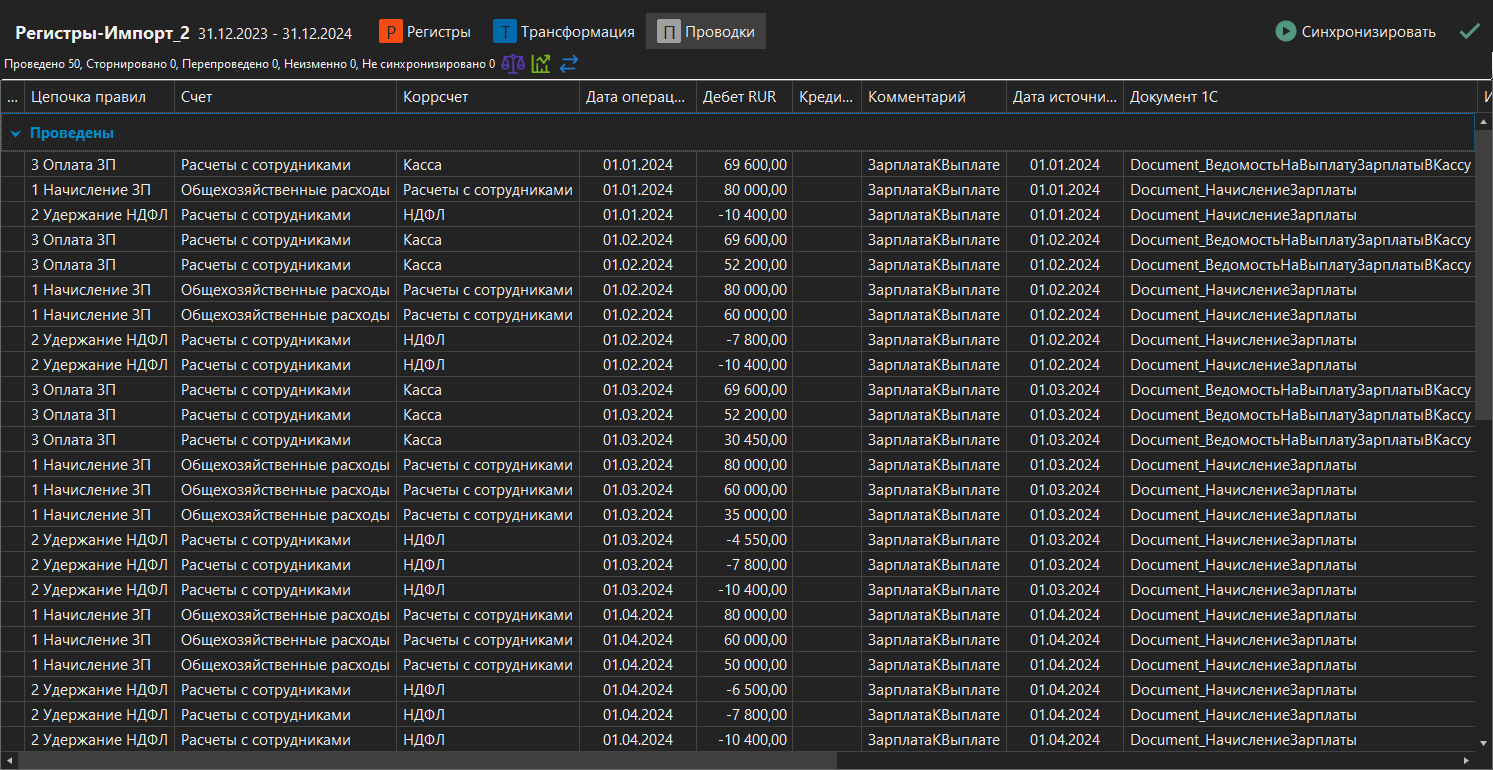Open the green chart icon
Image resolution: width=1493 pixels, height=770 pixels.
(x=541, y=64)
